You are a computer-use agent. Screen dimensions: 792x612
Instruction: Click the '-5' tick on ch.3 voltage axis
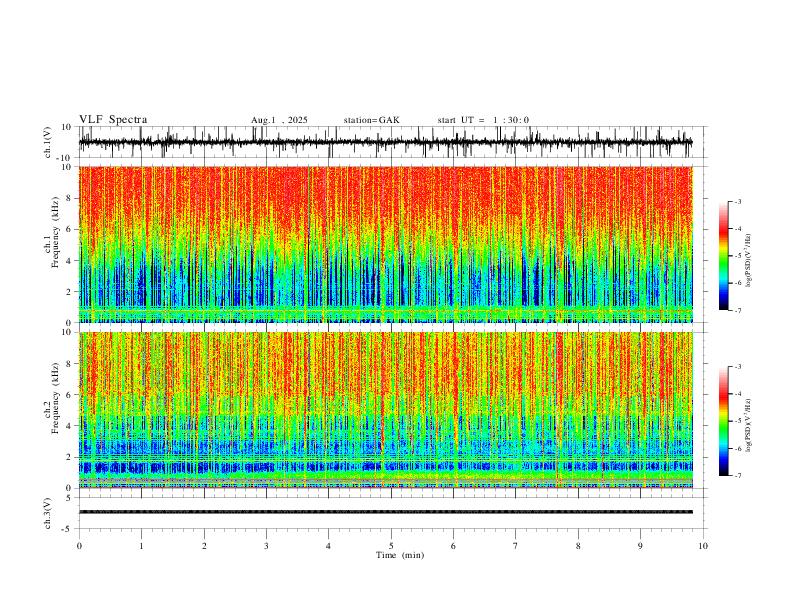(x=68, y=529)
